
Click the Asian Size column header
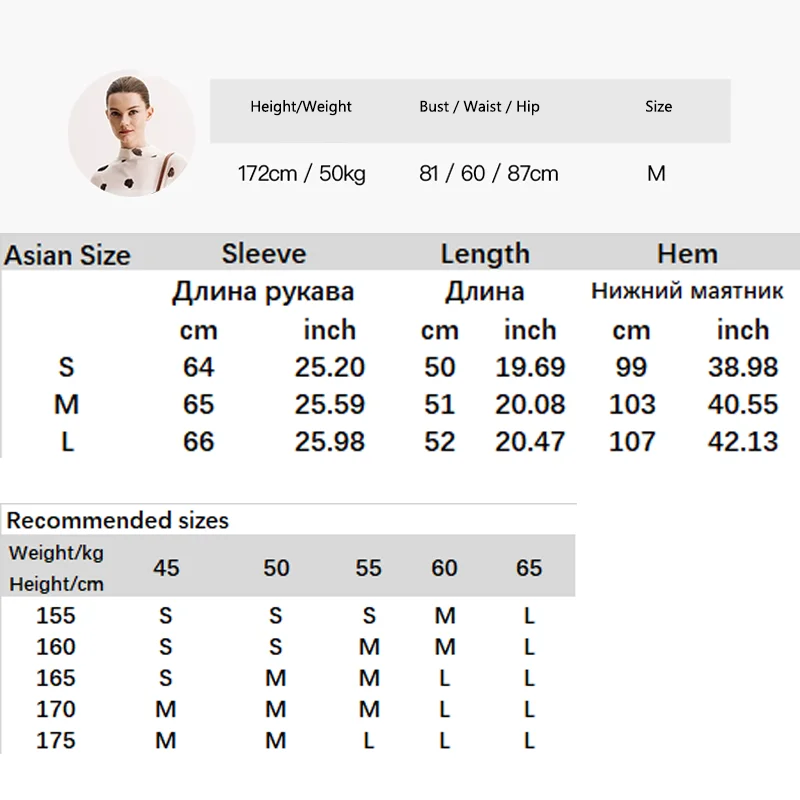67,256
